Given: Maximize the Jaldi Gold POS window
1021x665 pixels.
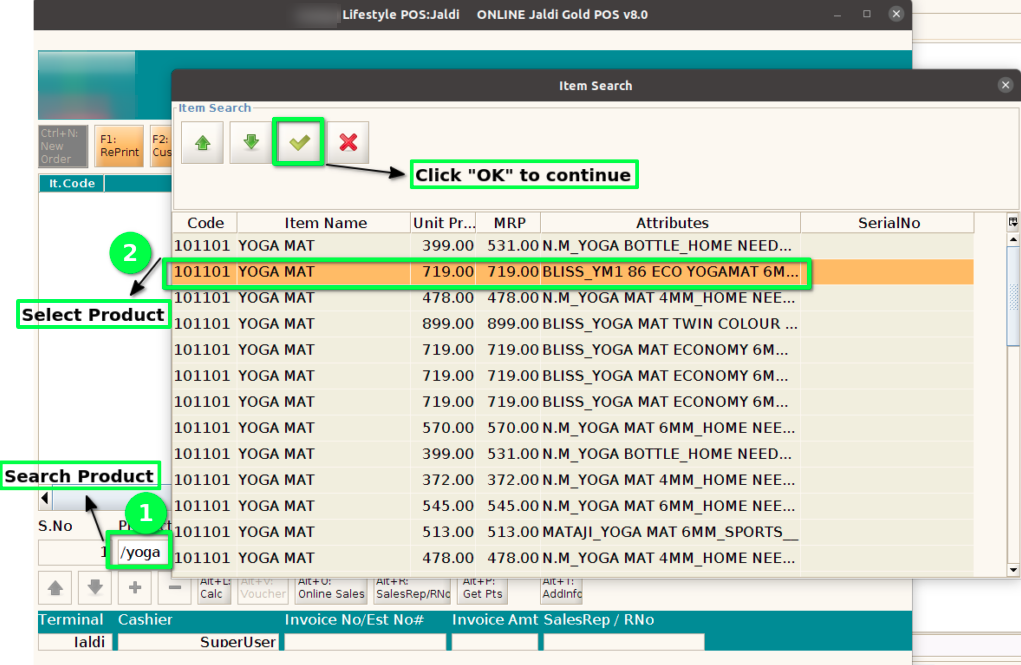Looking at the screenshot, I should tap(867, 14).
